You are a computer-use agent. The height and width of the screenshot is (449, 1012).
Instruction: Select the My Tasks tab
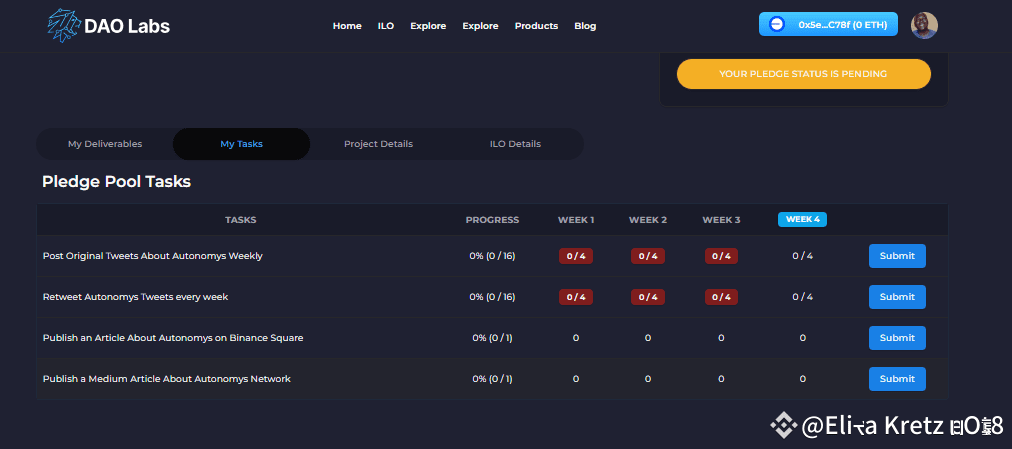click(241, 144)
